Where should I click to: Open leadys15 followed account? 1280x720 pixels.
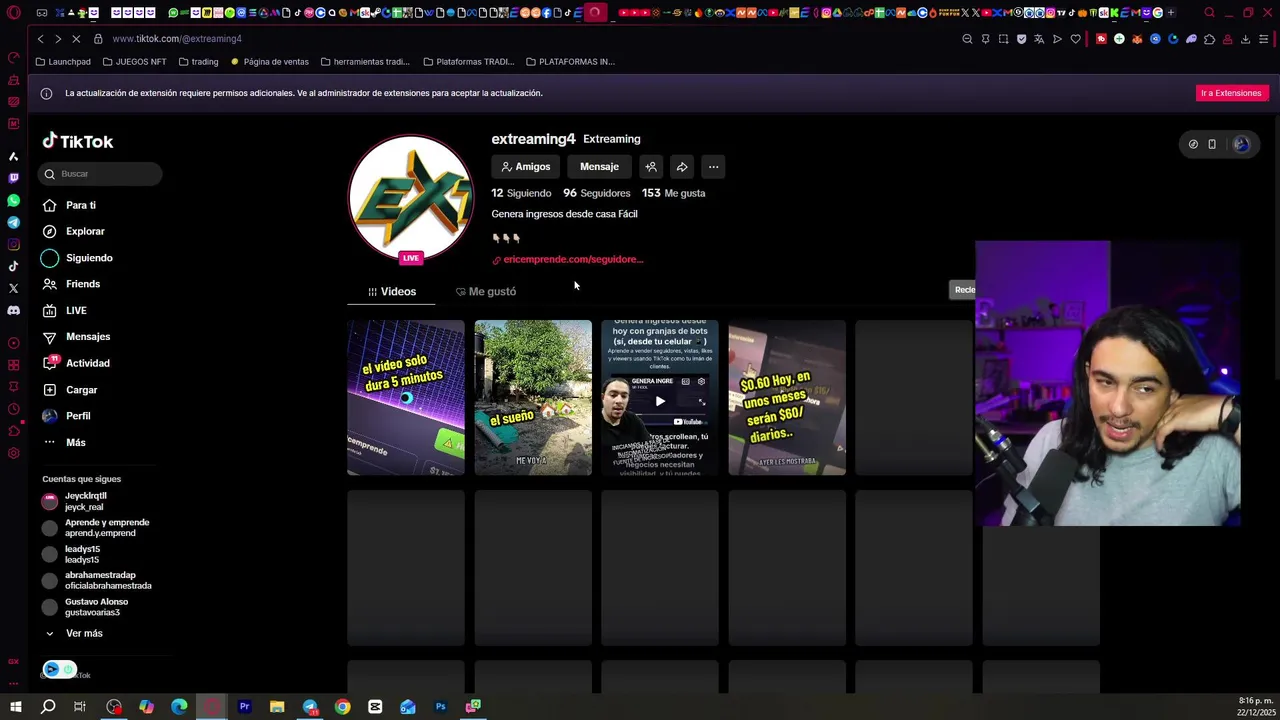coord(72,554)
